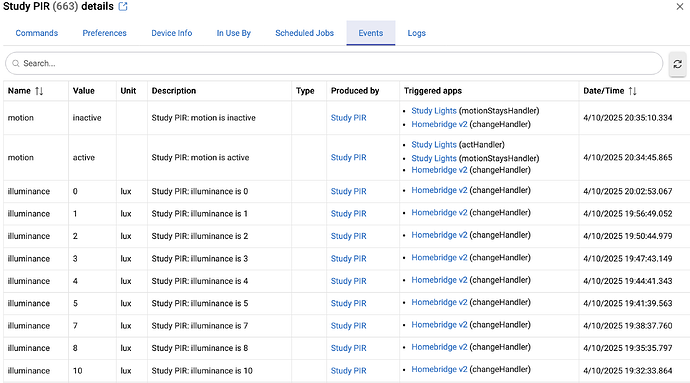
Task: Select the Events tab
Action: pos(371,33)
